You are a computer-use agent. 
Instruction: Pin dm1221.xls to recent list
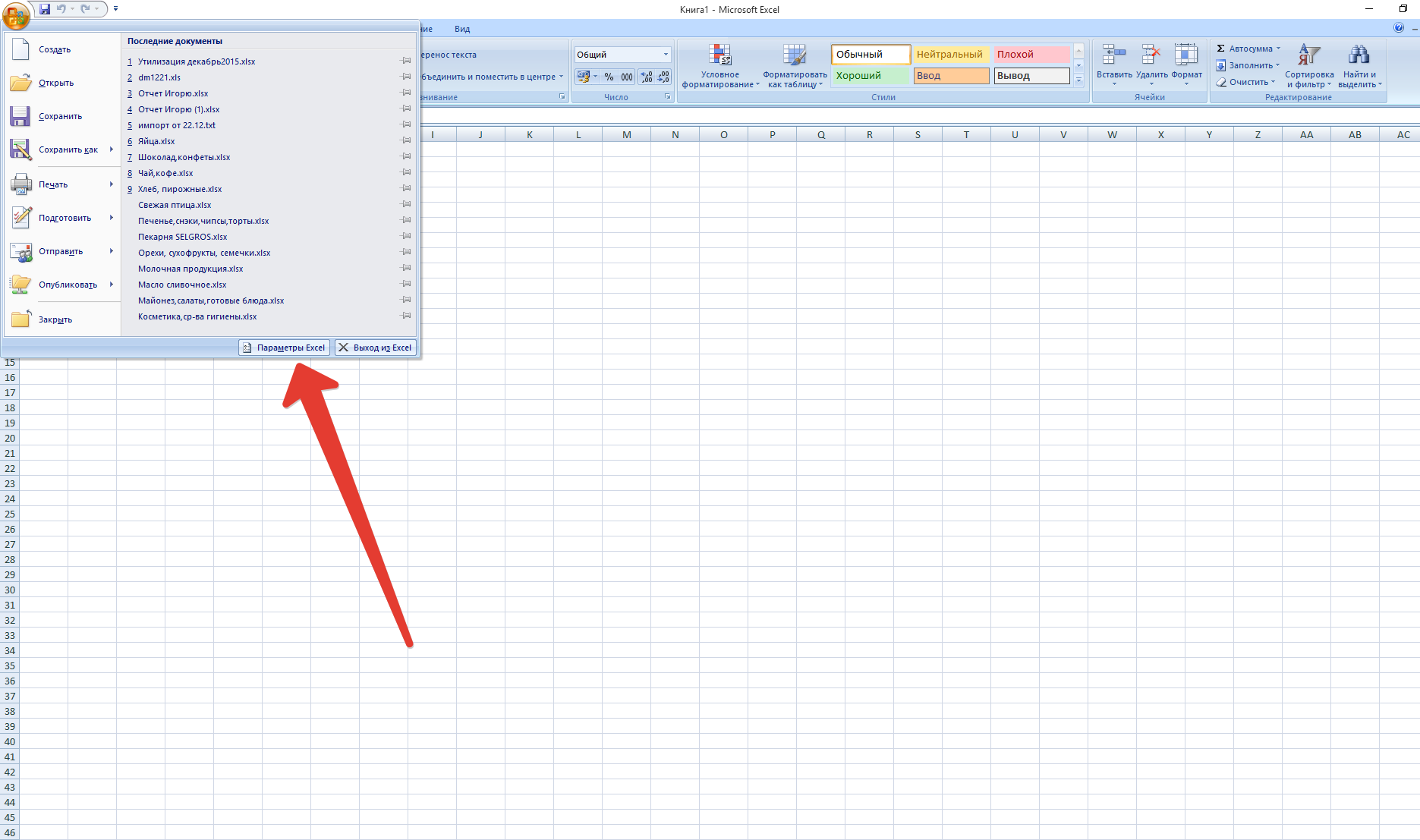pos(406,77)
